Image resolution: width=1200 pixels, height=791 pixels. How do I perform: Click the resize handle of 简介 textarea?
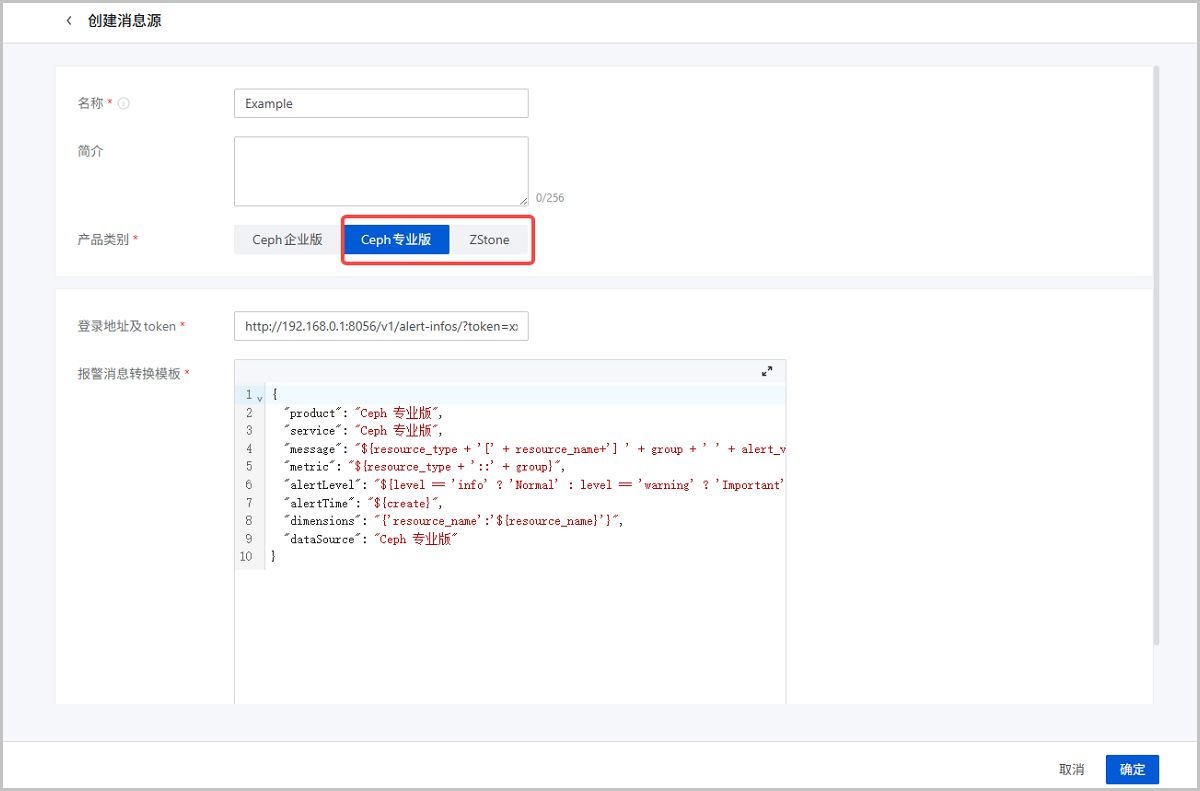point(523,201)
